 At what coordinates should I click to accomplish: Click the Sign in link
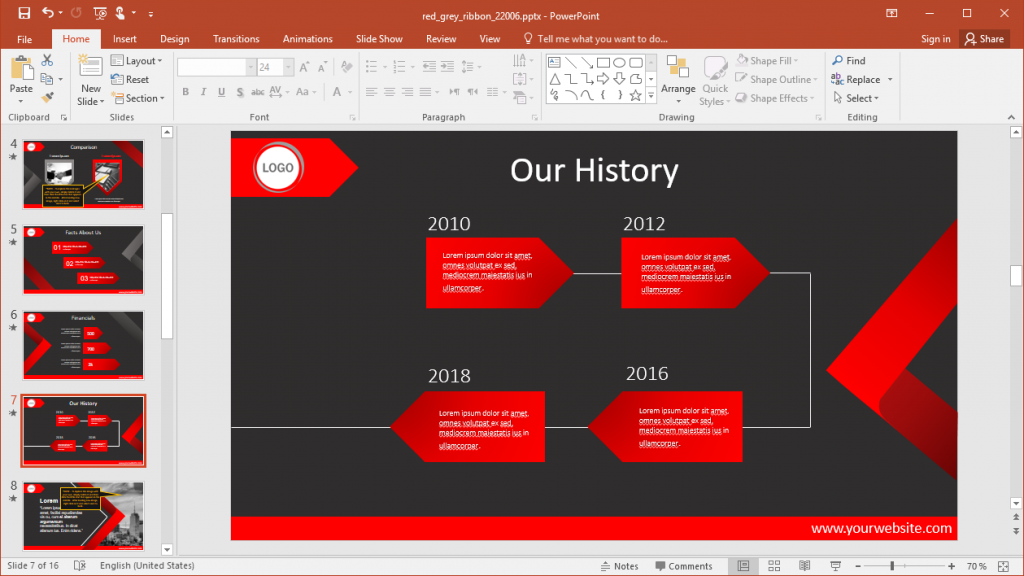(936, 38)
